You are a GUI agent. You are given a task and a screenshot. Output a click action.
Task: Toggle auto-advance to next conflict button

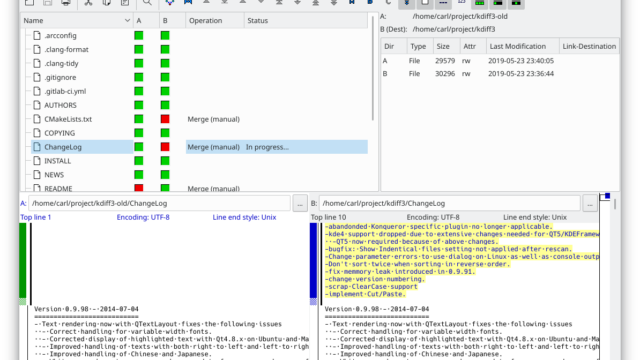407,3
